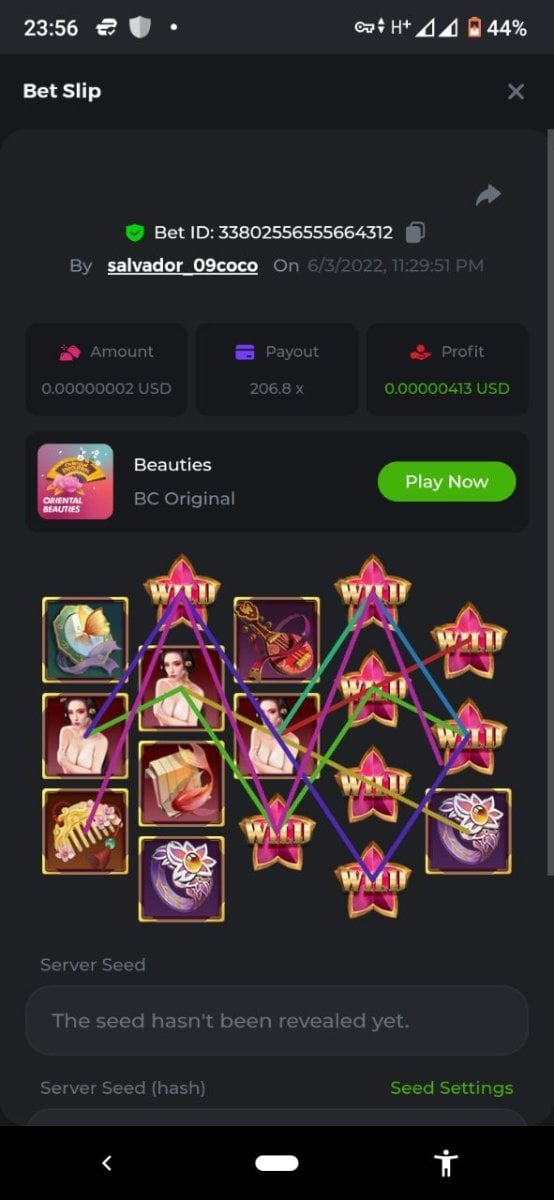Open salvador_09coco user profile
This screenshot has width=554, height=1200.
coord(182,266)
